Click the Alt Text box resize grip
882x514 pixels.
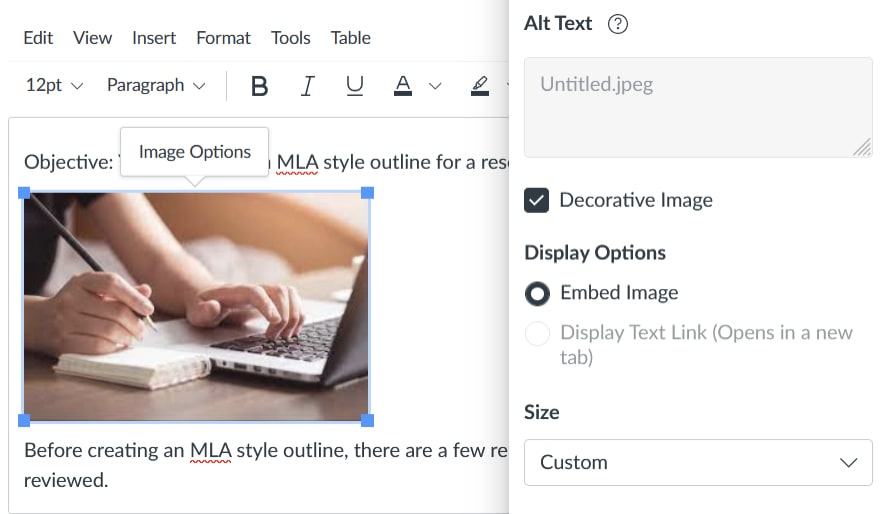pos(862,147)
